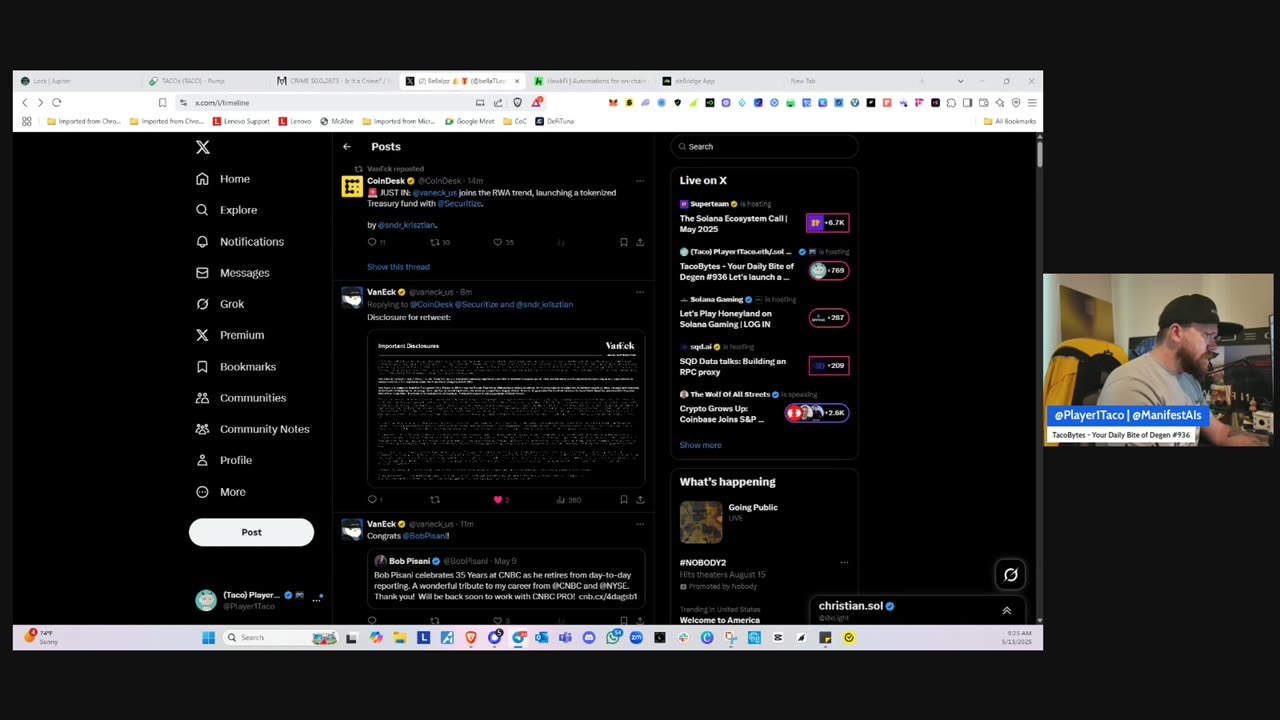This screenshot has height=720, width=1280.
Task: Like the CoinDesk post
Action: (x=498, y=242)
